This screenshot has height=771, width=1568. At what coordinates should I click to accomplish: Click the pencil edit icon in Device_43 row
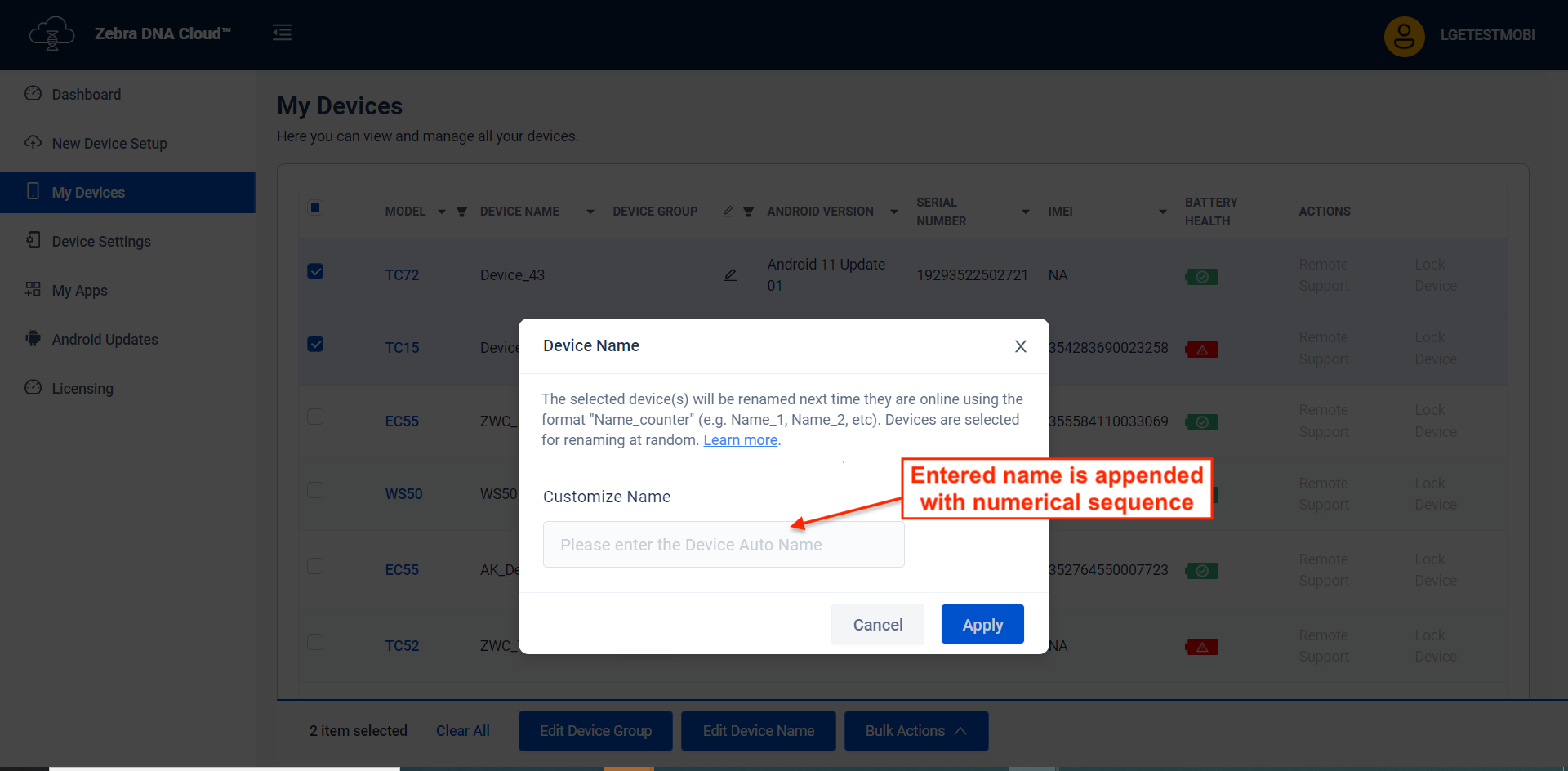(730, 275)
